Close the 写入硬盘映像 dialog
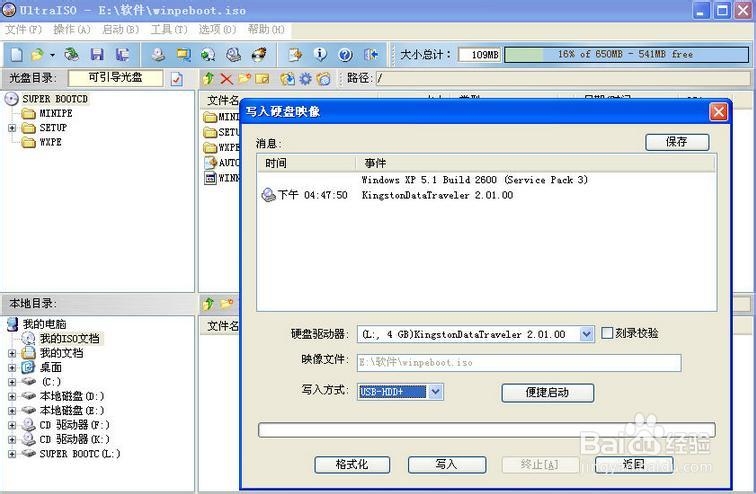 [x=718, y=112]
